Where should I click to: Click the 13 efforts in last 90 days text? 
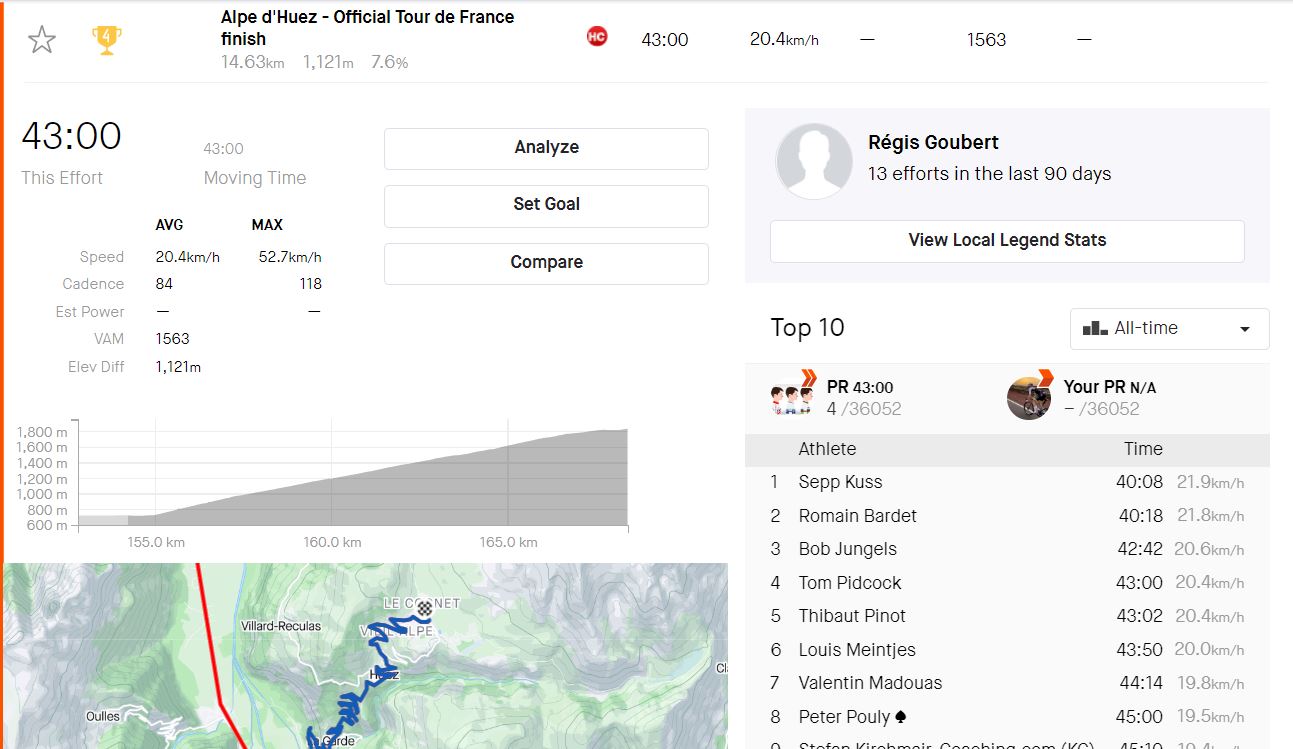pyautogui.click(x=990, y=174)
